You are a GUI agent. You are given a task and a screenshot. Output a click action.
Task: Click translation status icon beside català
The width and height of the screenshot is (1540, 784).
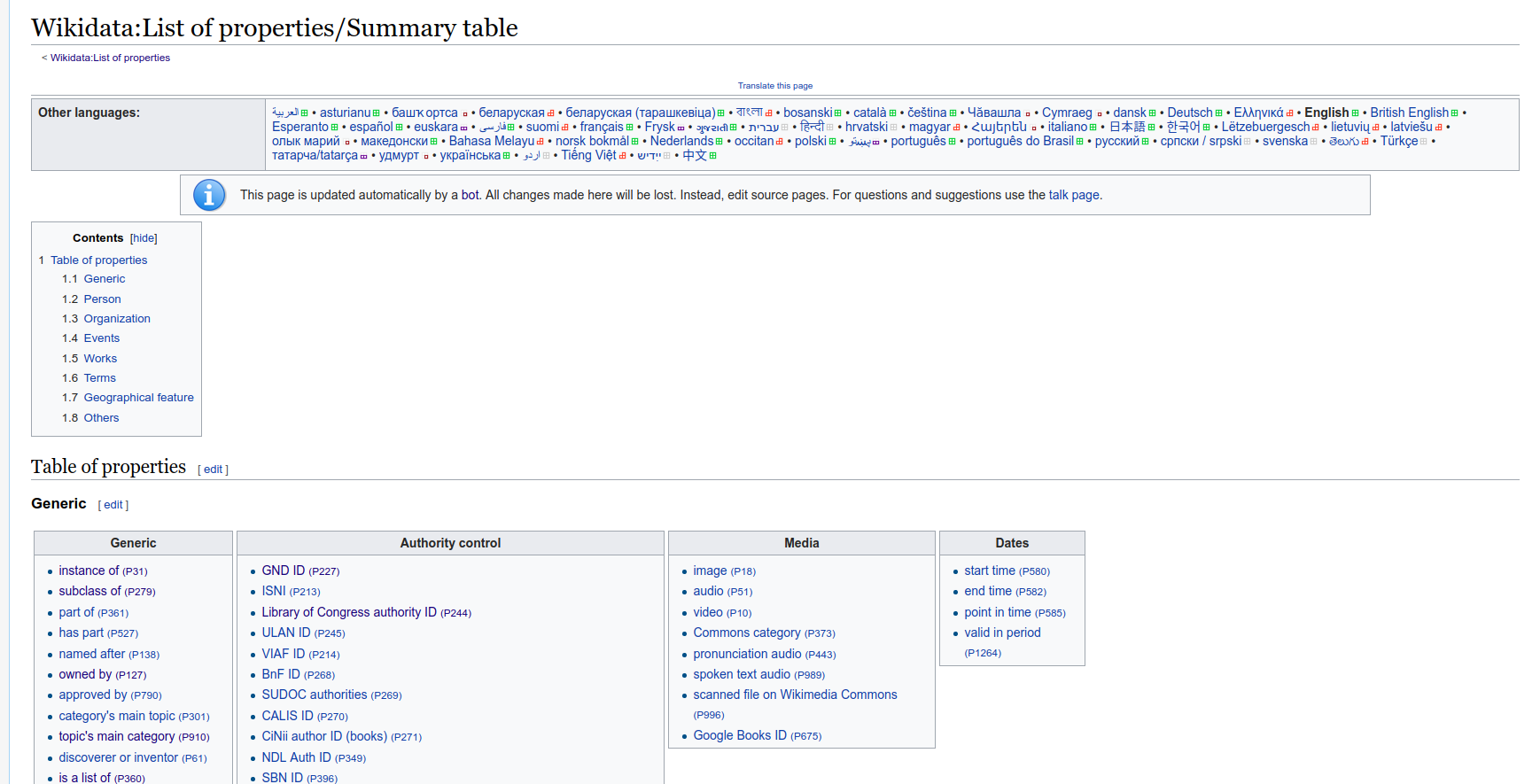coord(892,113)
